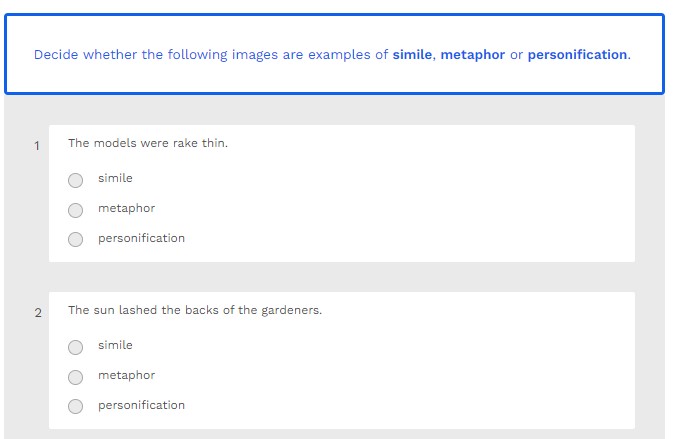Select simile radio circle for question 2
This screenshot has height=439, width=675.
(76, 347)
